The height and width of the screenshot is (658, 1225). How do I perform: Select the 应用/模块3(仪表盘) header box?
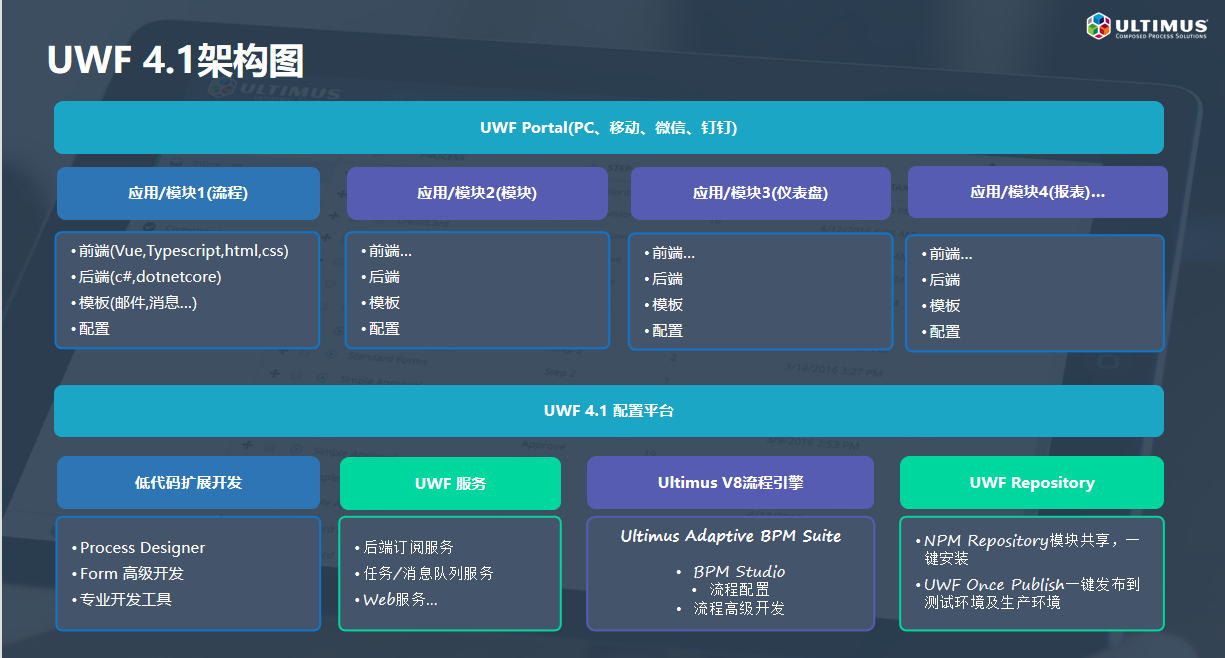click(x=761, y=193)
